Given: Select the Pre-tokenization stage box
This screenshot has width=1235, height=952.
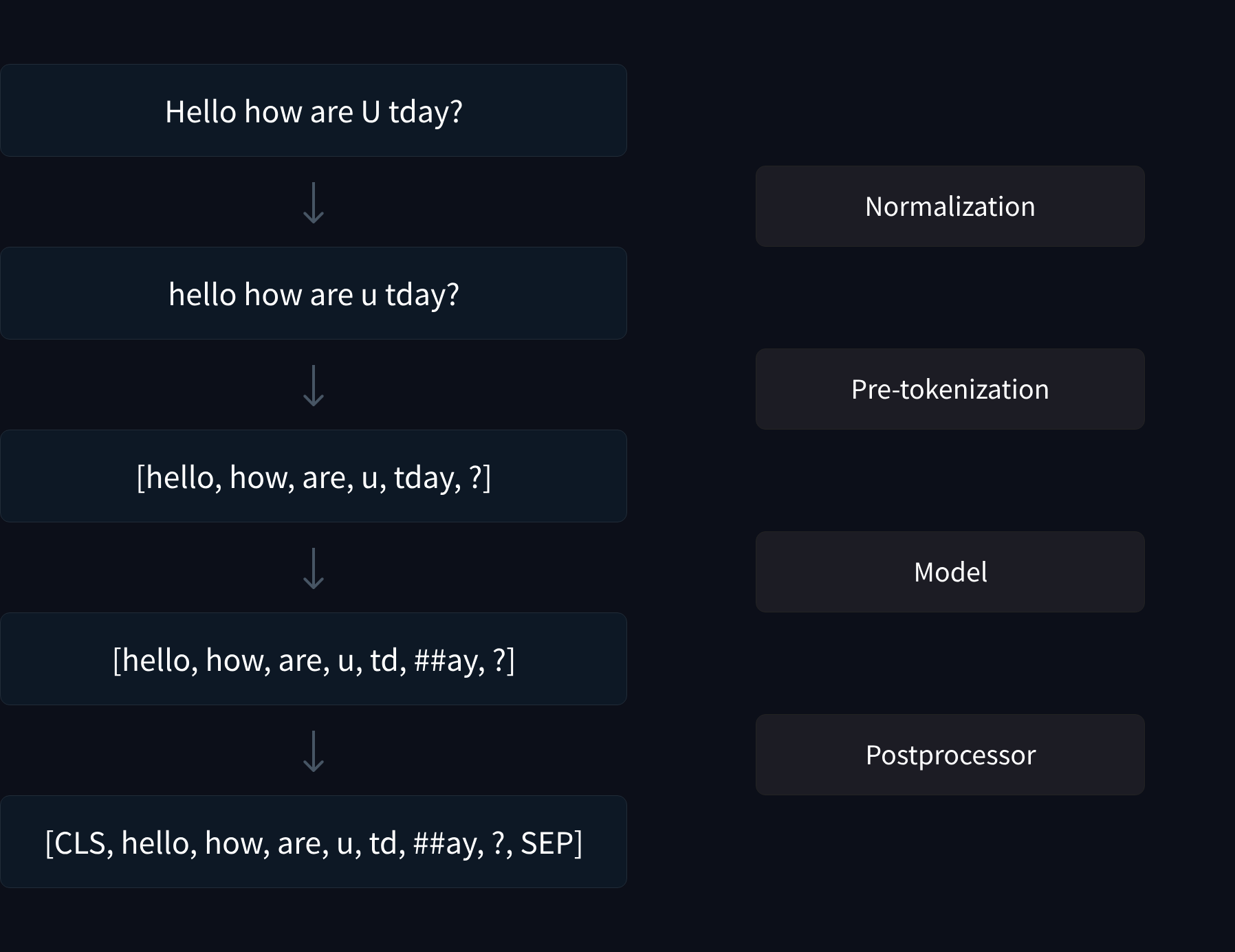Looking at the screenshot, I should coord(950,389).
